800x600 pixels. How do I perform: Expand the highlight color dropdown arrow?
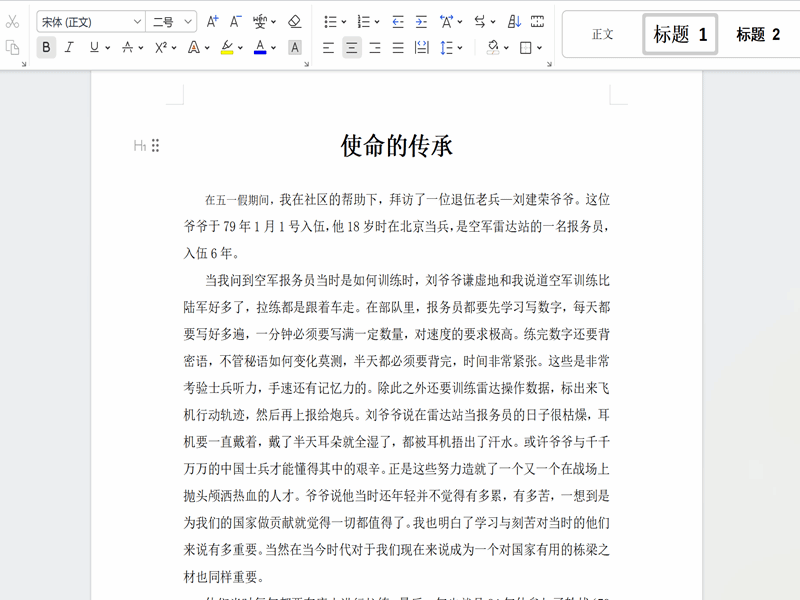240,48
